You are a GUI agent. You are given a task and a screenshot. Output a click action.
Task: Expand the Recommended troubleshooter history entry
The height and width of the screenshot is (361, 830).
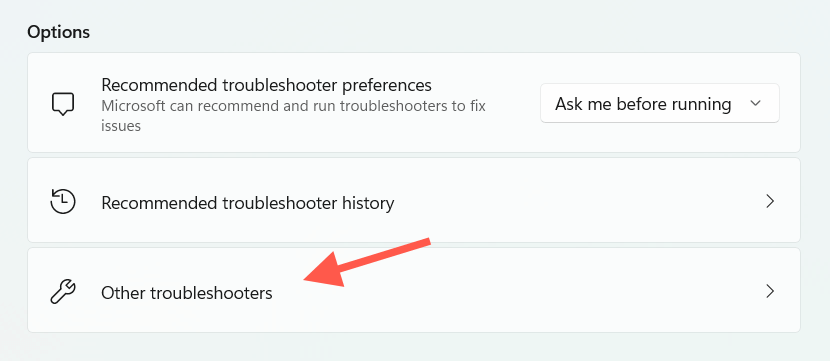[413, 200]
